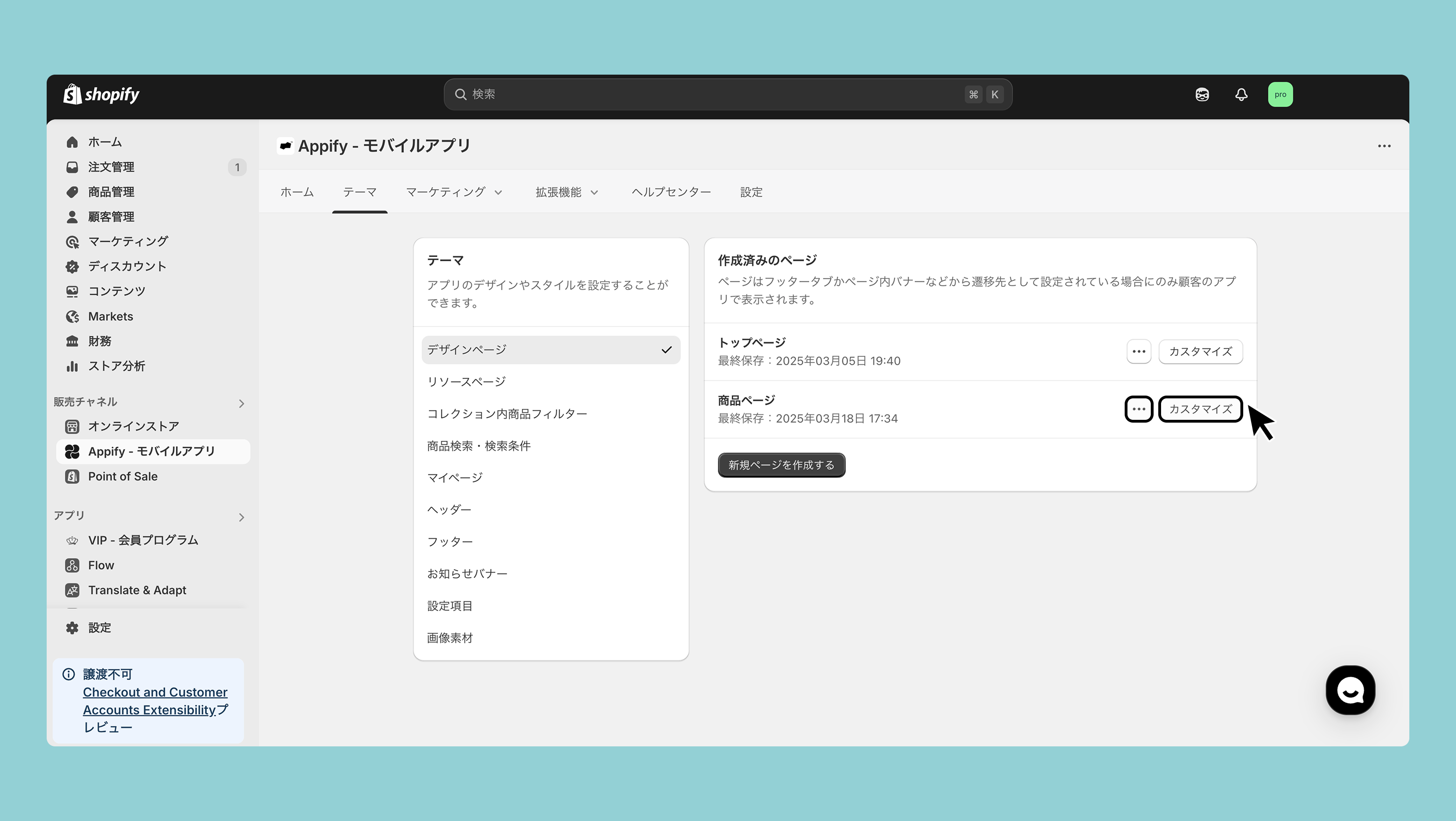Click the settings gear in sidebar
Screen dimensions: 1456x821
click(72, 628)
